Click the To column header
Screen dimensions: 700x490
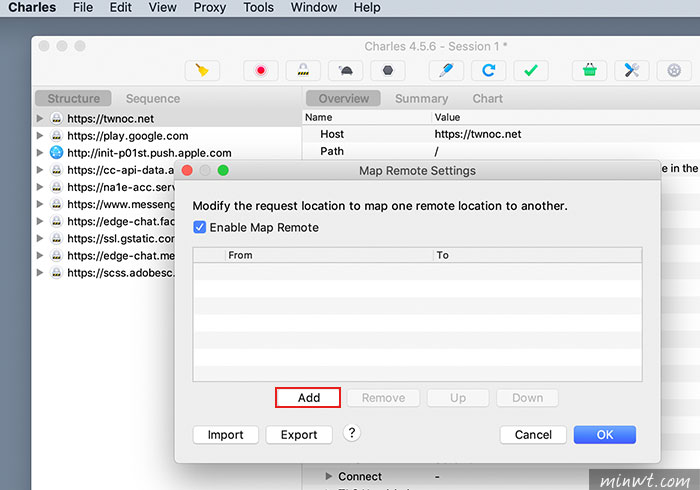pyautogui.click(x=538, y=255)
